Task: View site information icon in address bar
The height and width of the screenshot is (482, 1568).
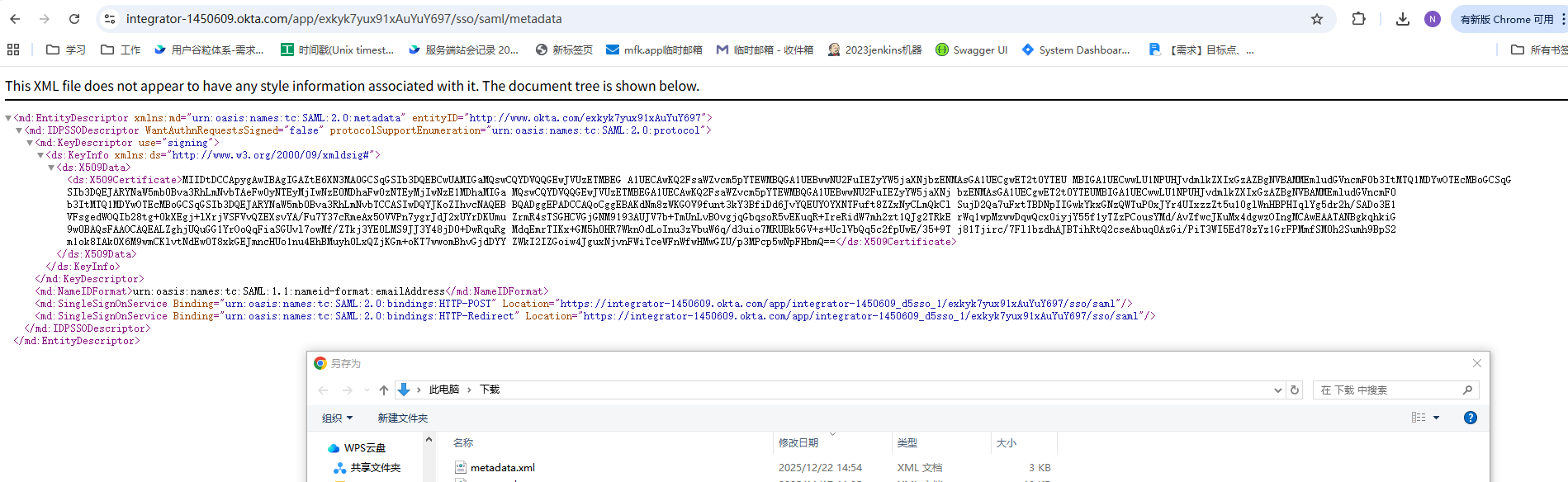Action: [x=111, y=19]
